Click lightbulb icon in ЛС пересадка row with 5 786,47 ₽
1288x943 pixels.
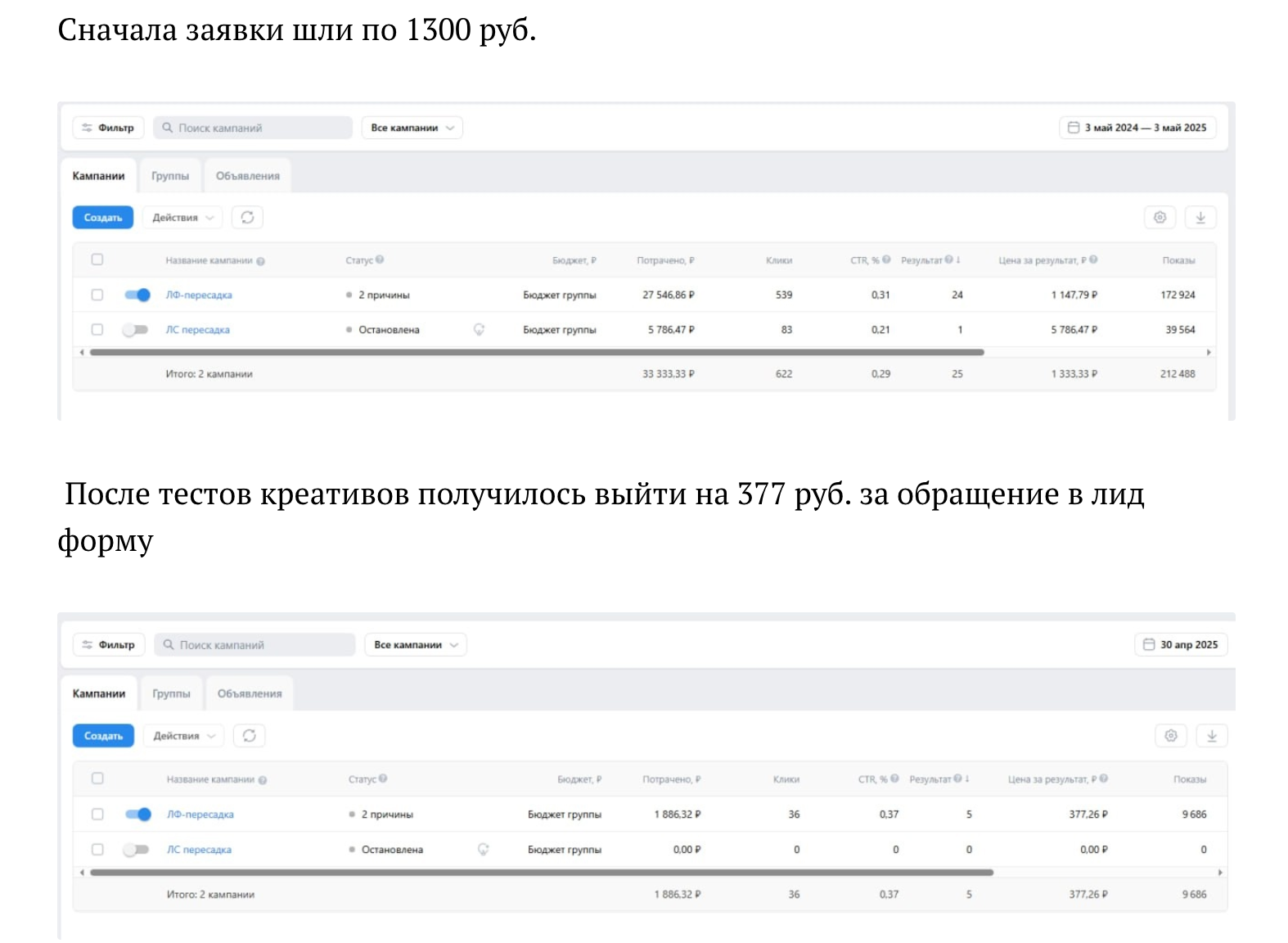(479, 330)
